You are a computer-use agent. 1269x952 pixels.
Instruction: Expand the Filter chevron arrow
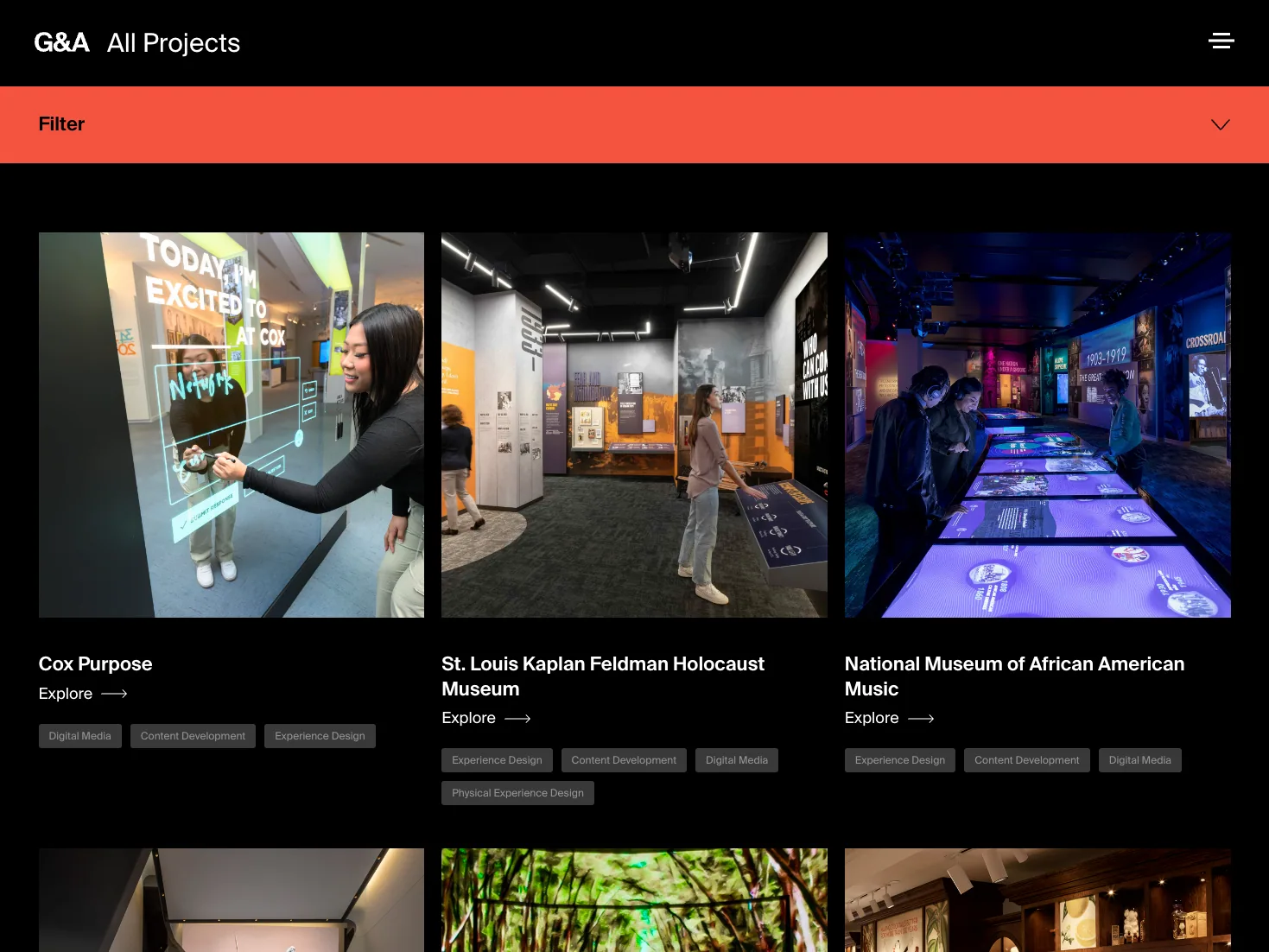tap(1220, 124)
